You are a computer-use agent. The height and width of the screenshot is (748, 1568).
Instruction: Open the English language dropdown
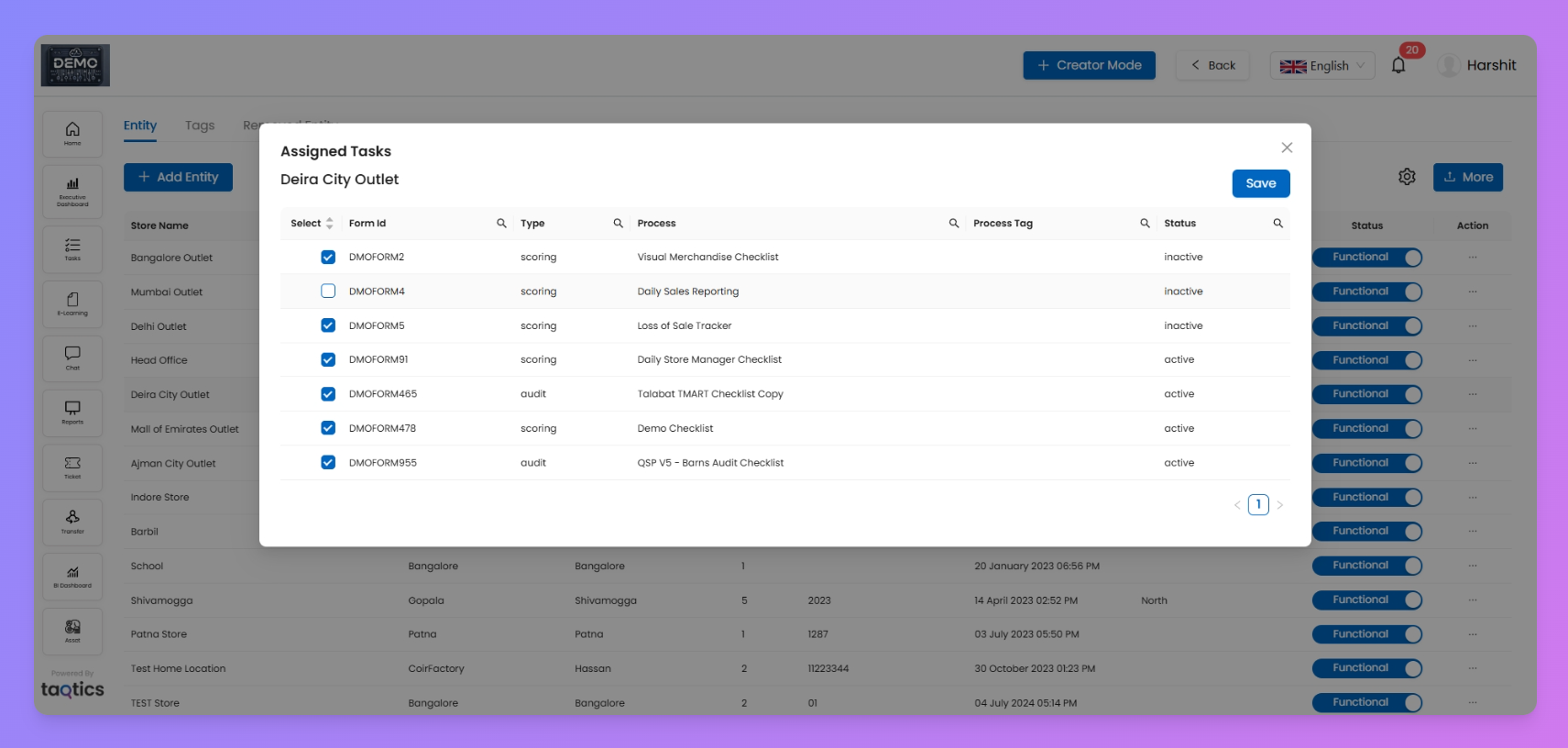point(1321,66)
